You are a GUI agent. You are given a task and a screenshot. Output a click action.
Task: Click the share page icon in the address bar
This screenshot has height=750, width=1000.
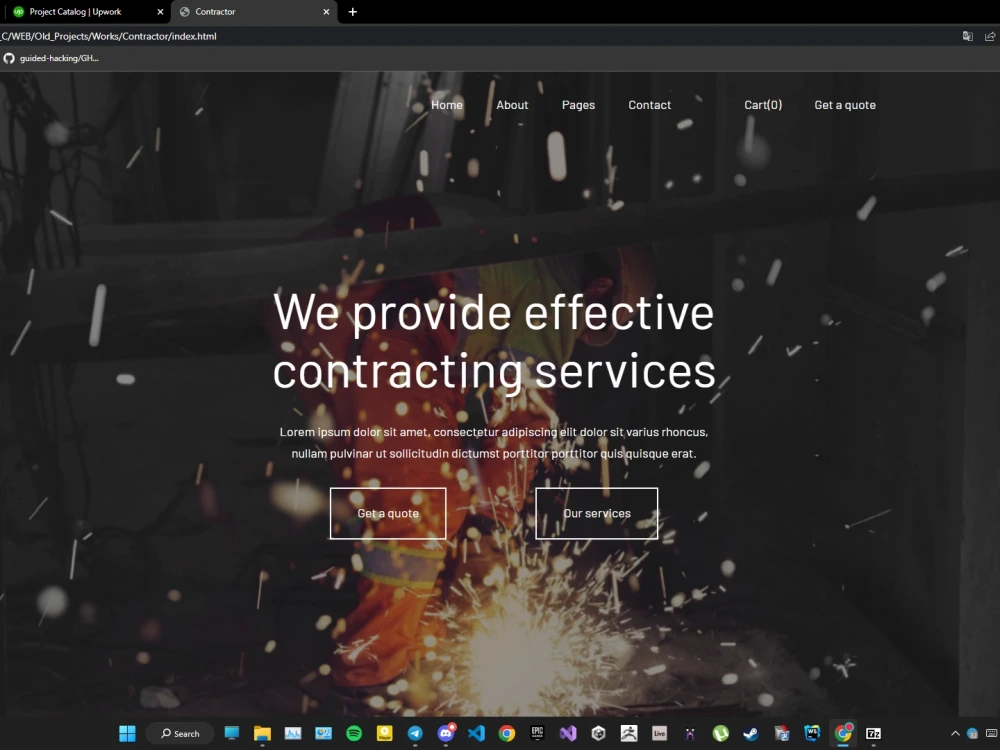coord(990,36)
